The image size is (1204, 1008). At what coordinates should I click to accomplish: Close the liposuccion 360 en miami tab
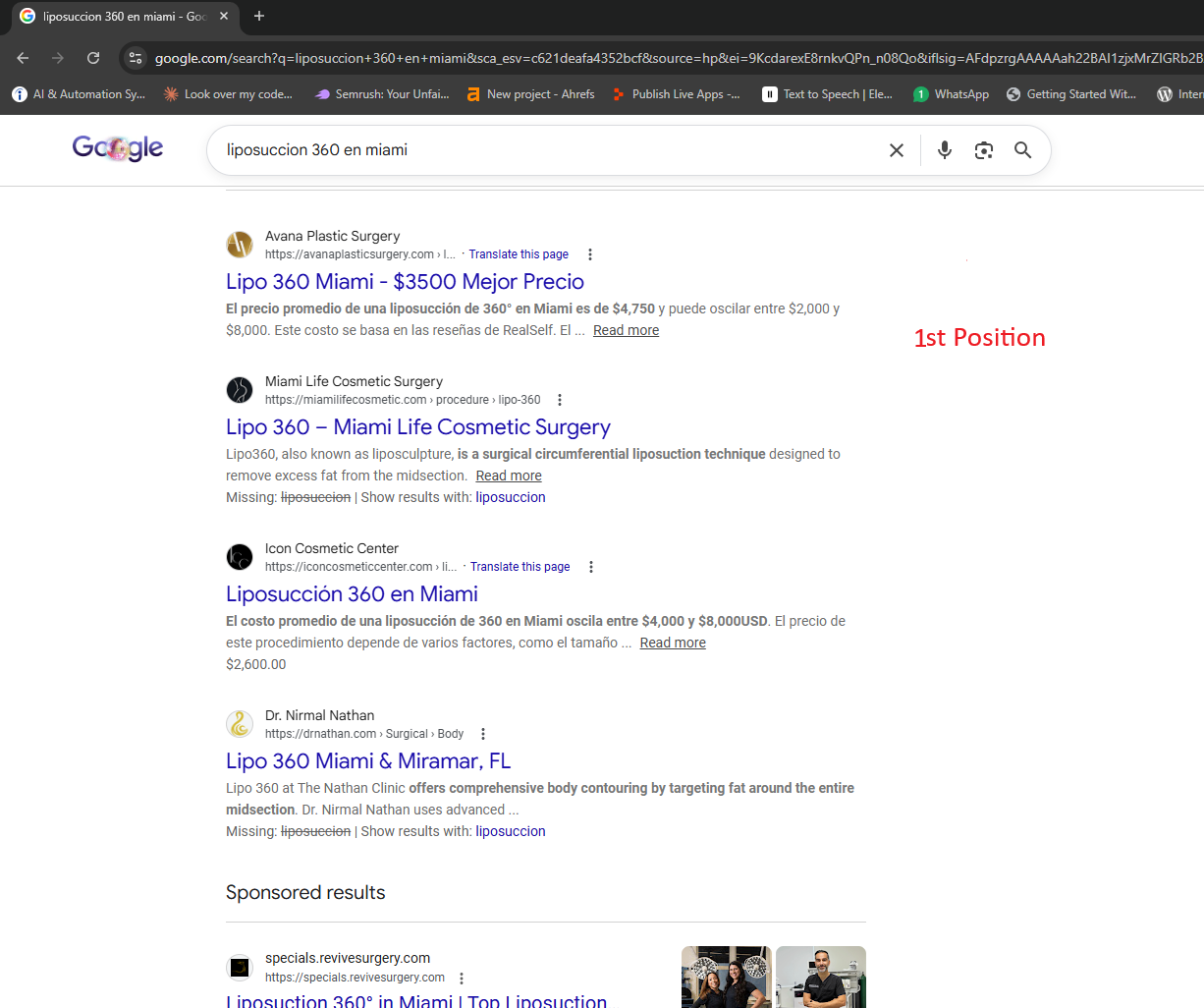[x=224, y=16]
